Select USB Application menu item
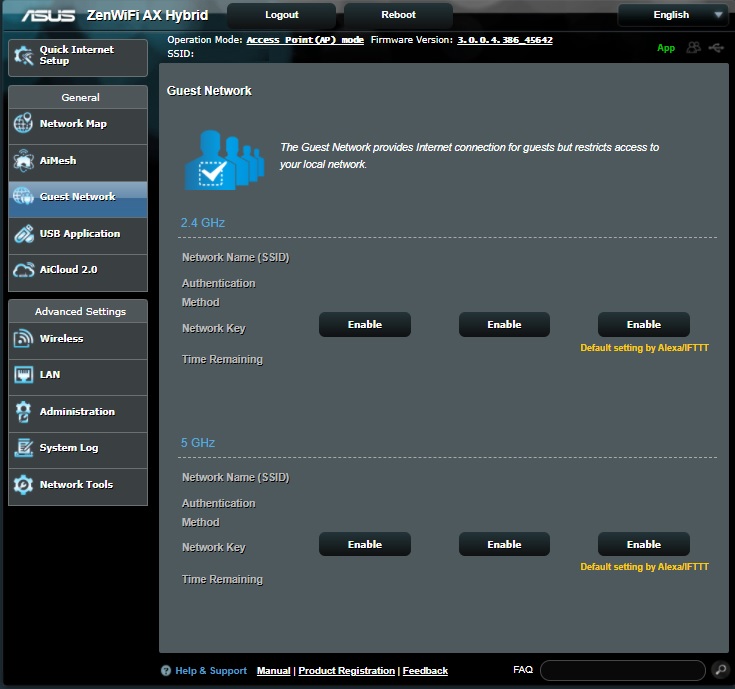 point(78,234)
